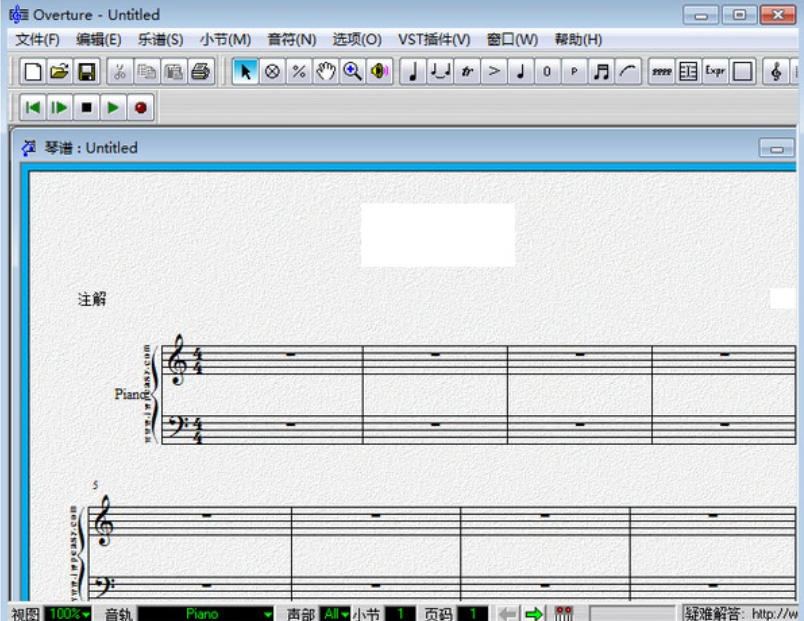Open a file with the folder icon

[x=59, y=72]
